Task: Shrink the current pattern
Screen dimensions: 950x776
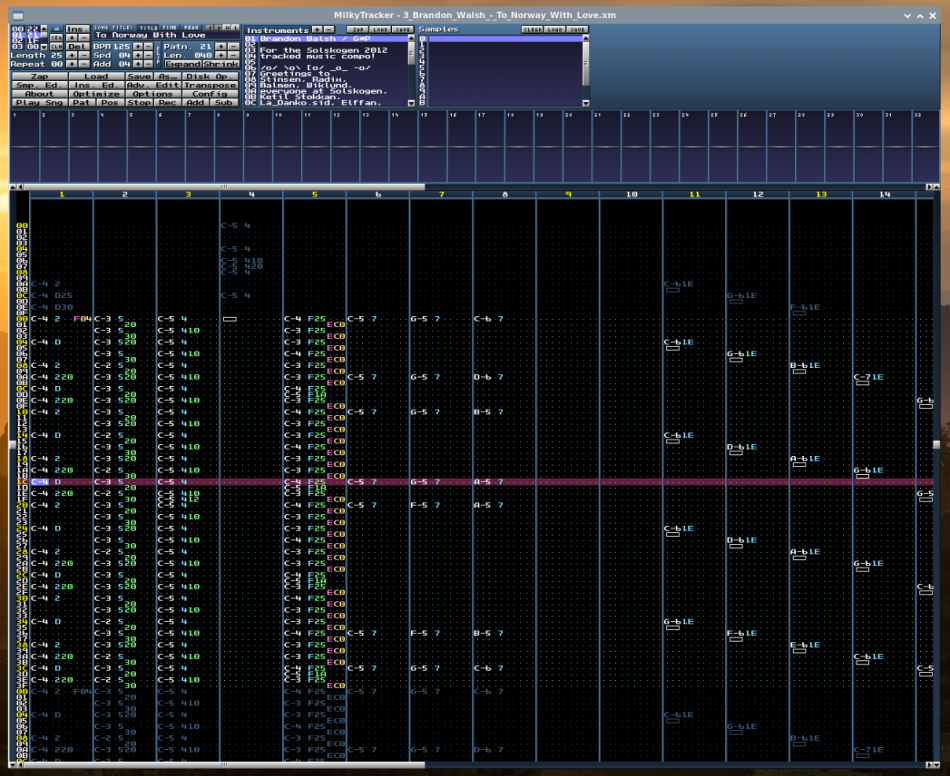Action: pos(221,64)
